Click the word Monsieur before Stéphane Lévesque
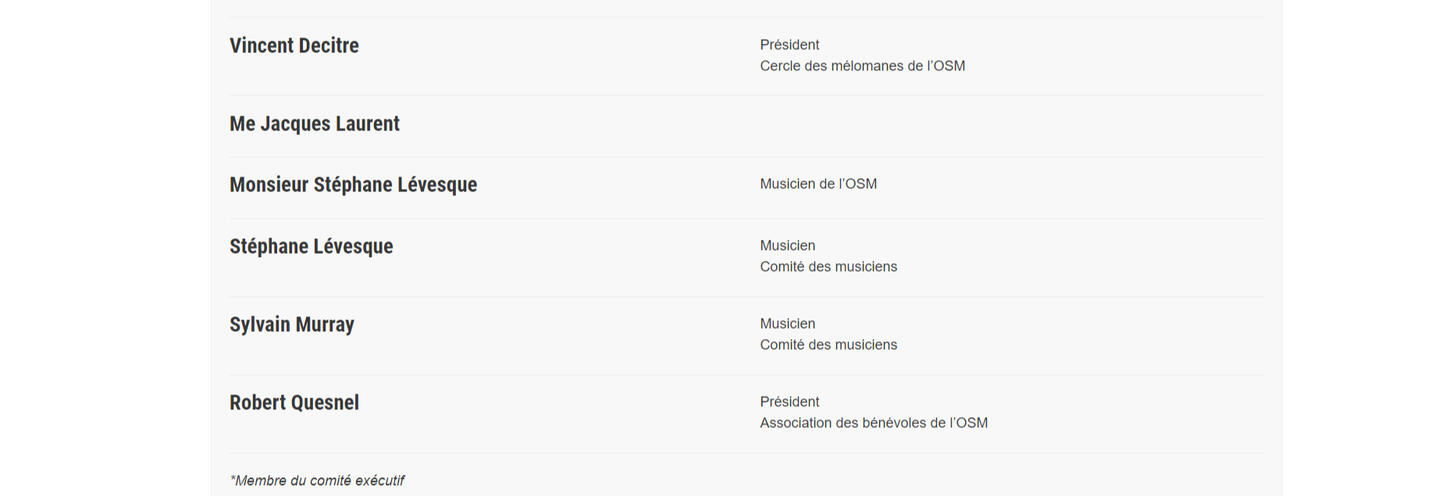 tap(268, 185)
